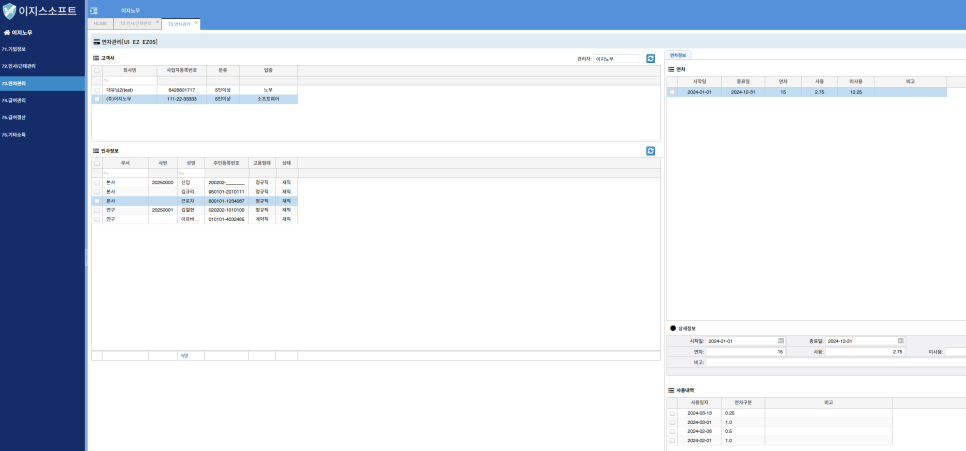Screen dimensions: 966x451
Task: Click the 사용 field showing 2.75
Action: [865, 352]
